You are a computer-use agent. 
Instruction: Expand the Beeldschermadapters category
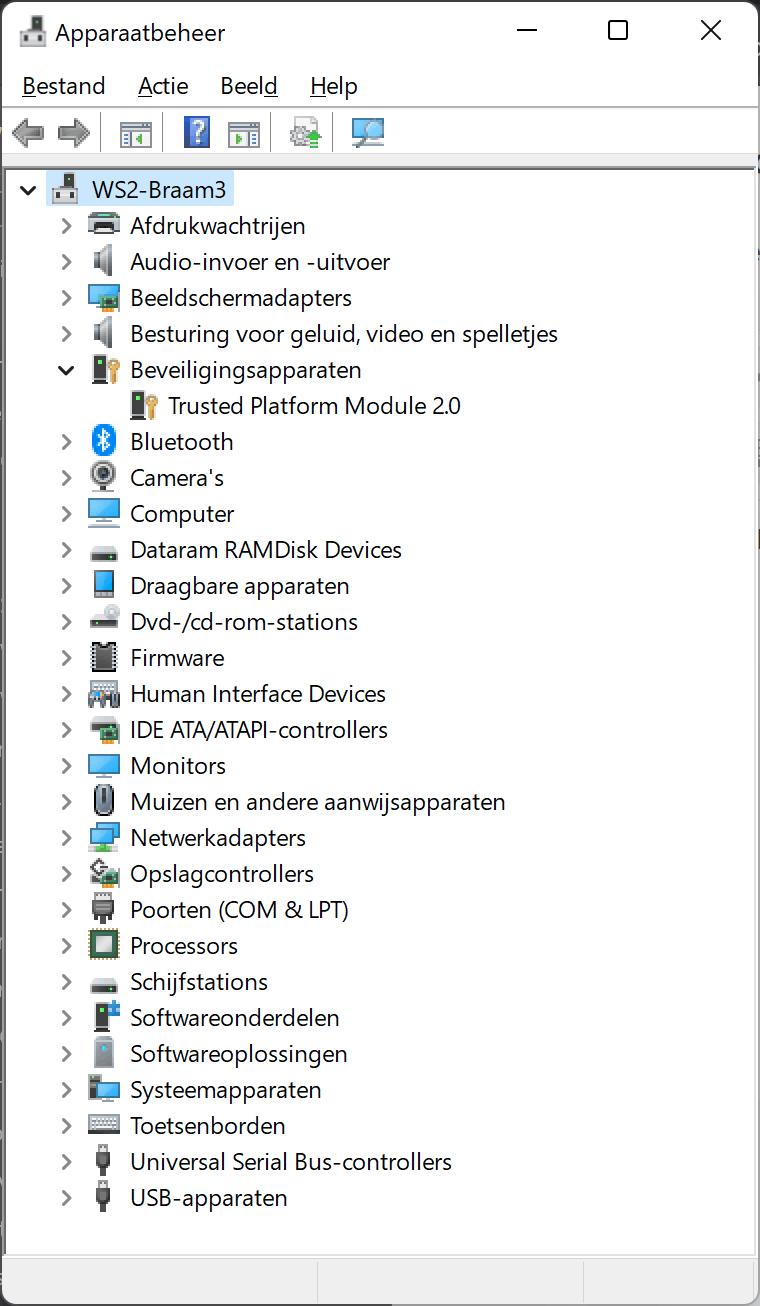click(66, 298)
